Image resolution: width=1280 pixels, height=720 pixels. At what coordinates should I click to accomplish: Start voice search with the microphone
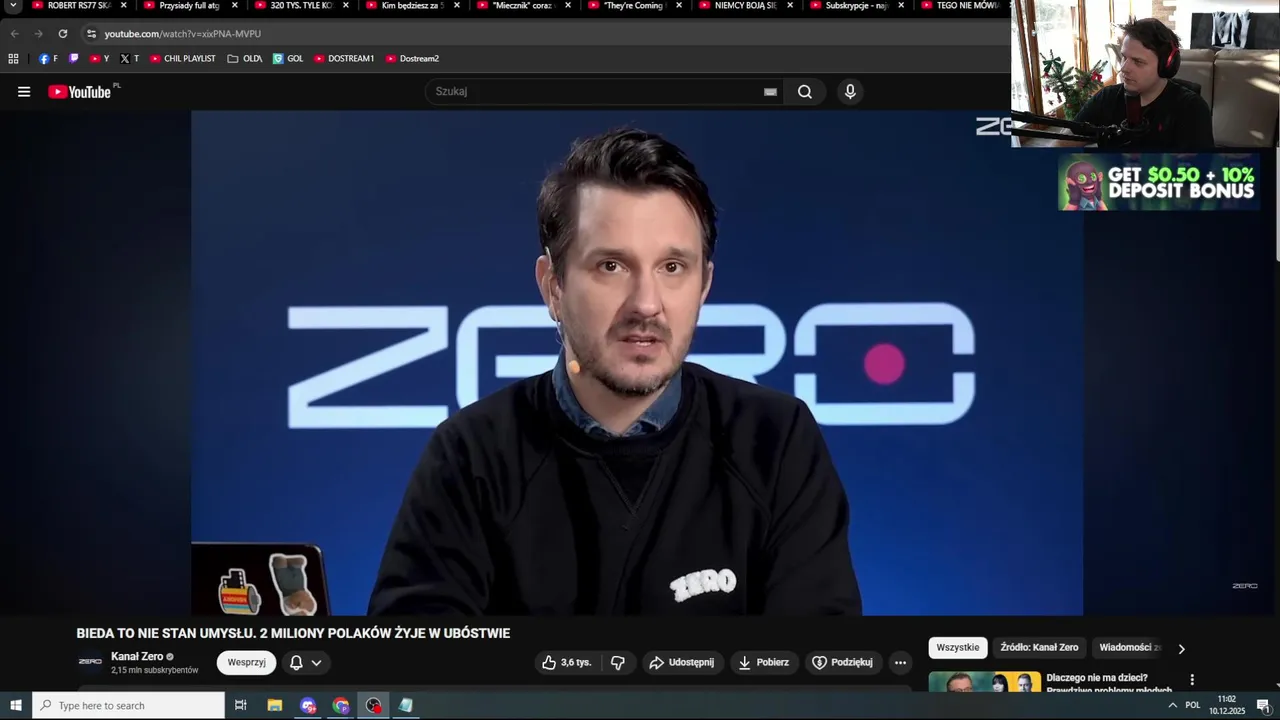click(x=850, y=92)
